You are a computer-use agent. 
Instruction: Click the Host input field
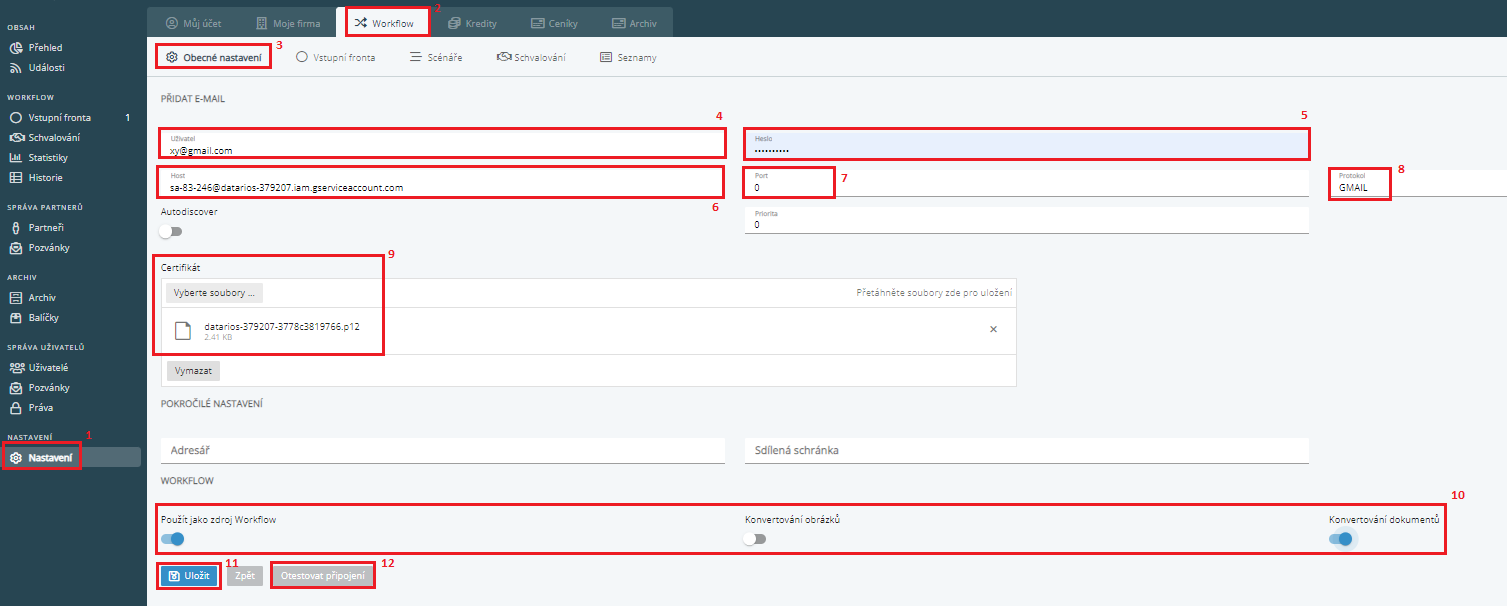(440, 187)
